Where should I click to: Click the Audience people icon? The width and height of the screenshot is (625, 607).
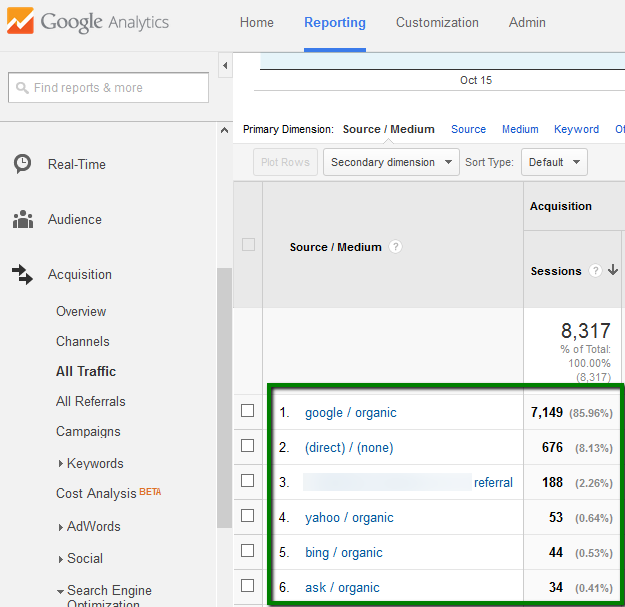tap(23, 219)
